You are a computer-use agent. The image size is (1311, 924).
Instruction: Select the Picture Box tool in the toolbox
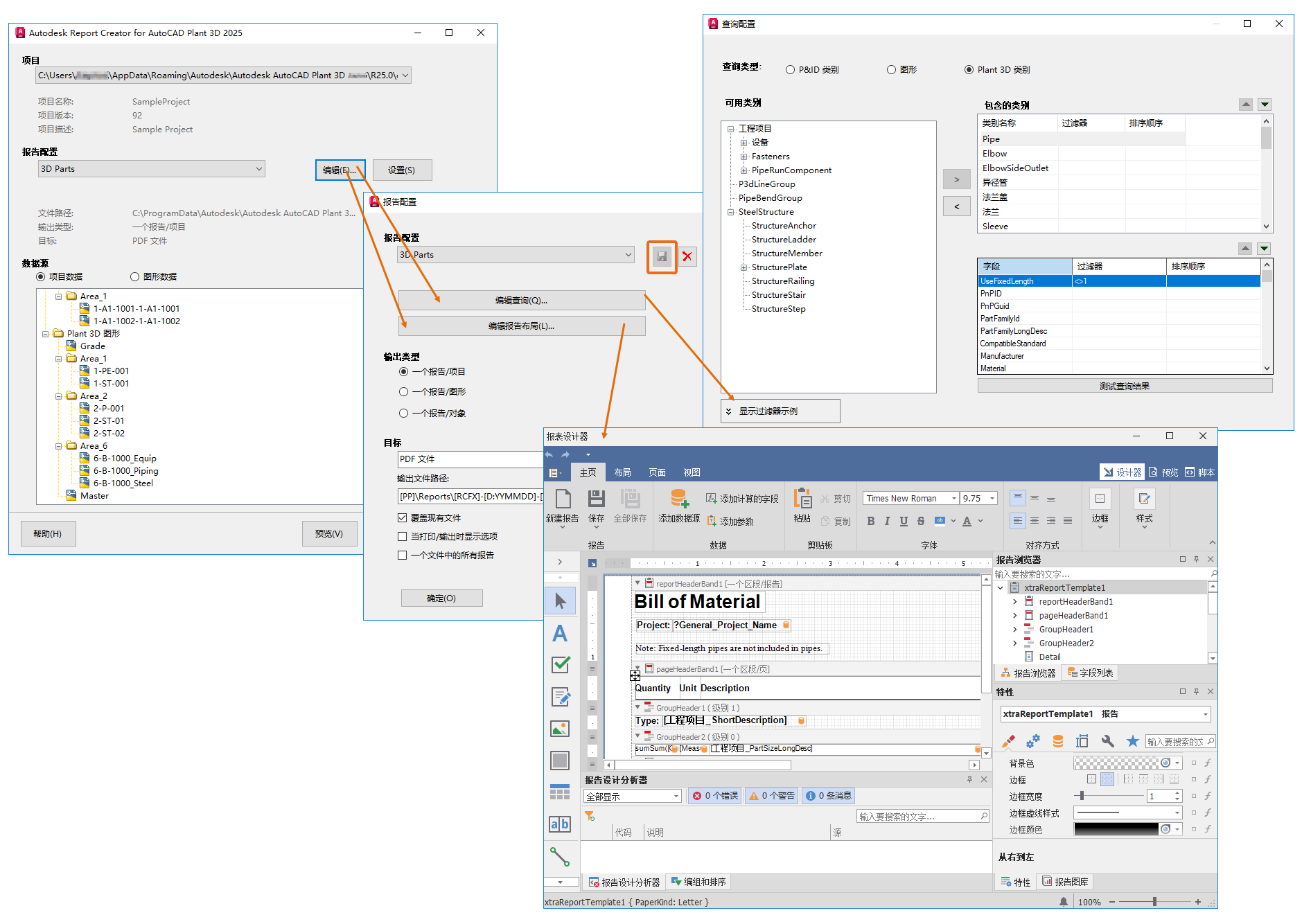[560, 729]
